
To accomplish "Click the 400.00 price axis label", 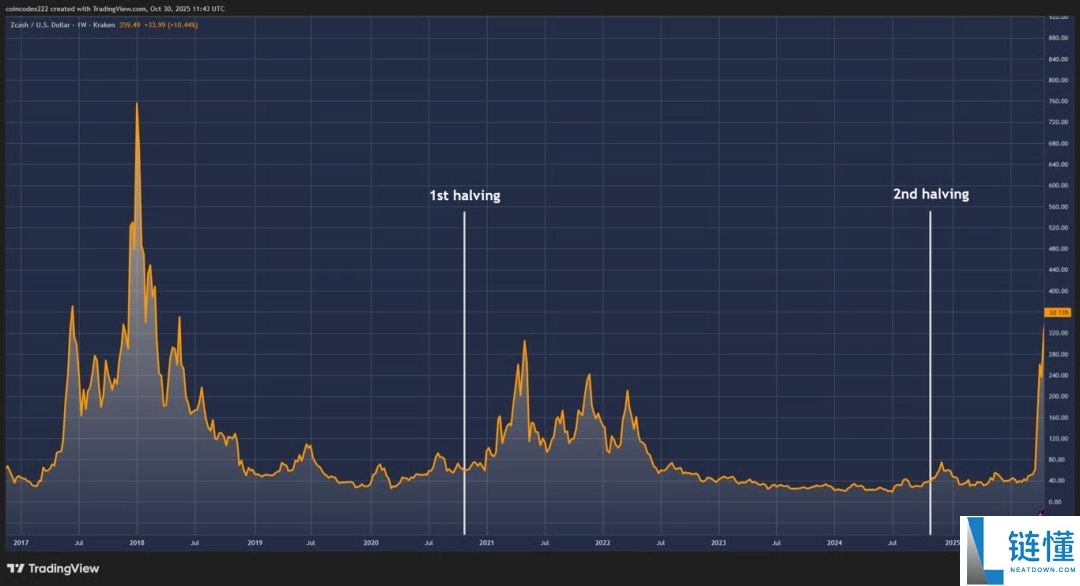I will point(1057,291).
